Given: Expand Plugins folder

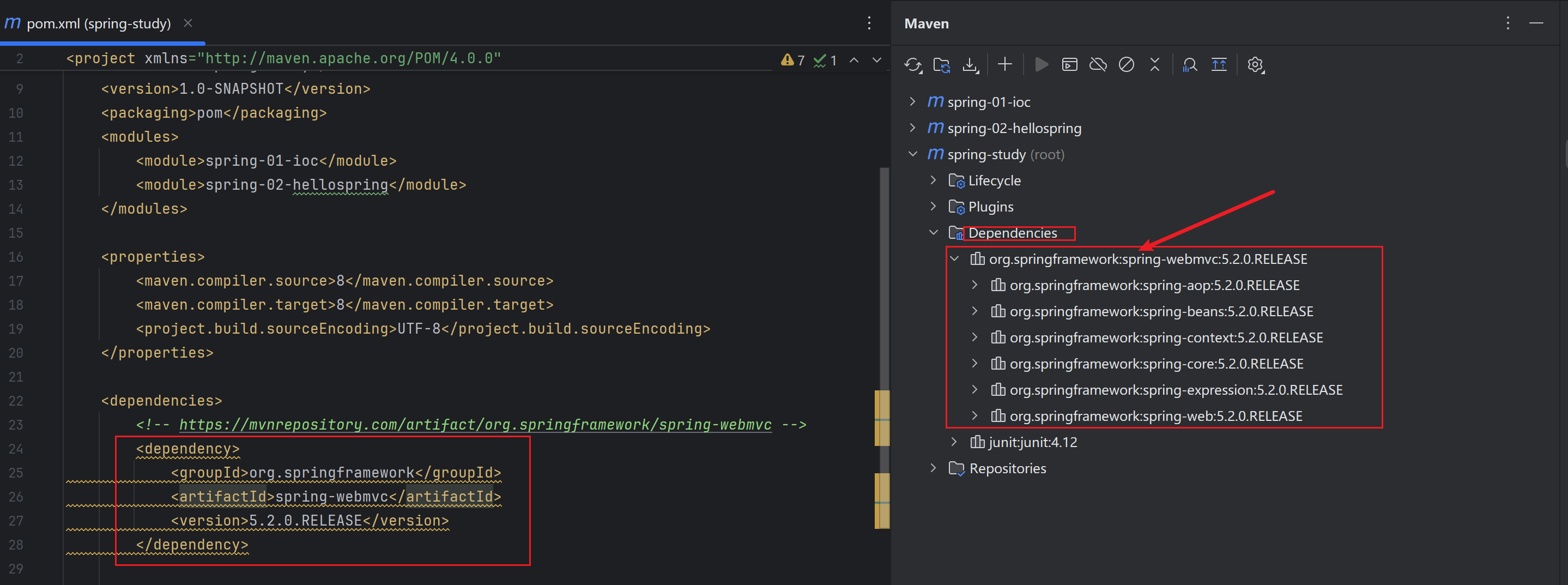Looking at the screenshot, I should (x=933, y=207).
